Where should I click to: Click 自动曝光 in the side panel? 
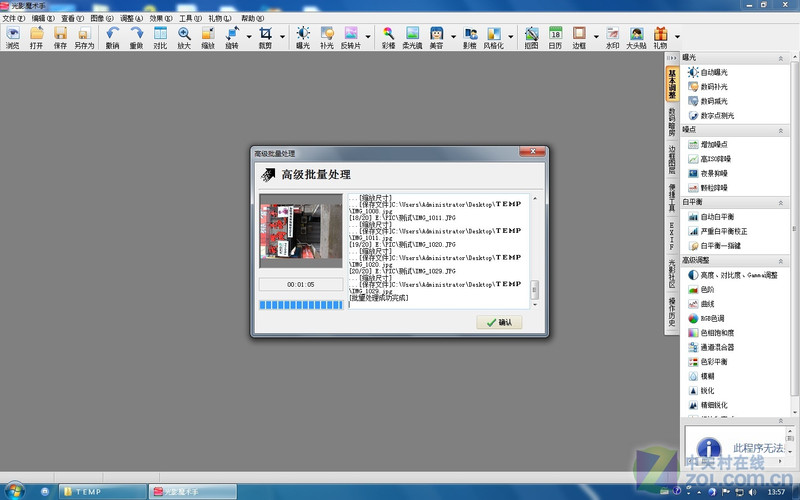click(708, 72)
